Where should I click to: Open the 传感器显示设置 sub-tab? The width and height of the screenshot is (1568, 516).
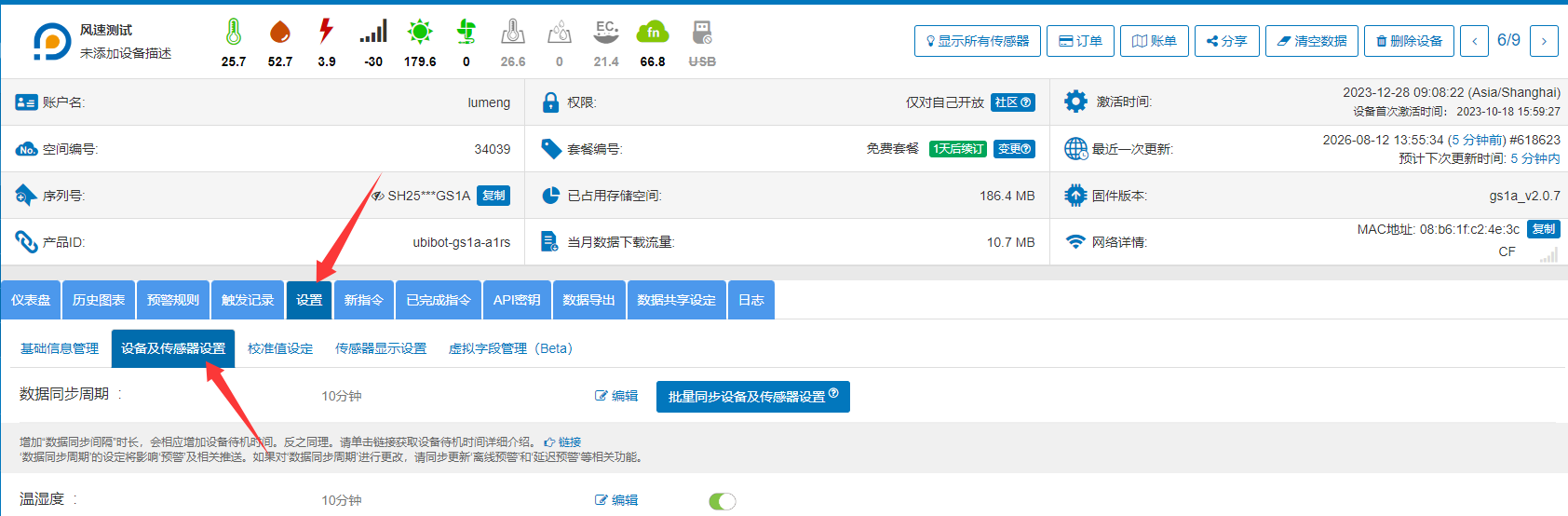(x=381, y=348)
